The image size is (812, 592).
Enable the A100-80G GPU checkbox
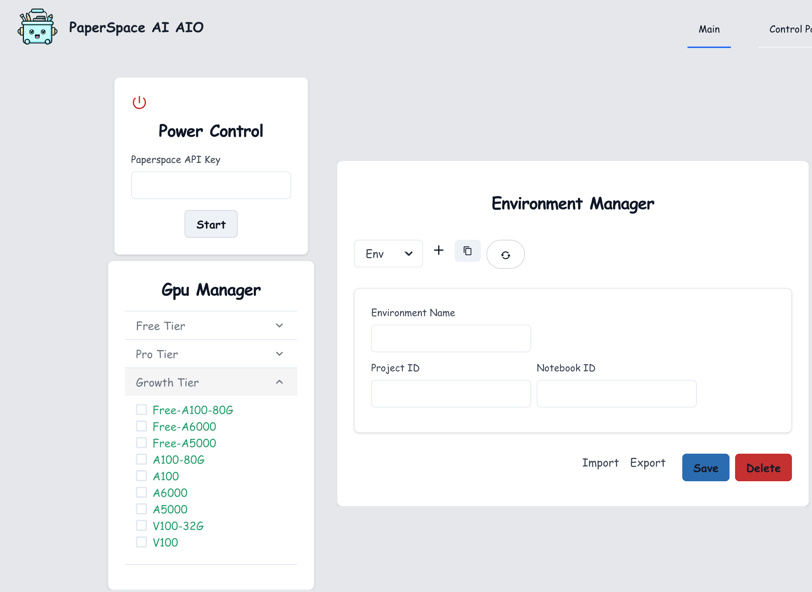[x=141, y=459]
